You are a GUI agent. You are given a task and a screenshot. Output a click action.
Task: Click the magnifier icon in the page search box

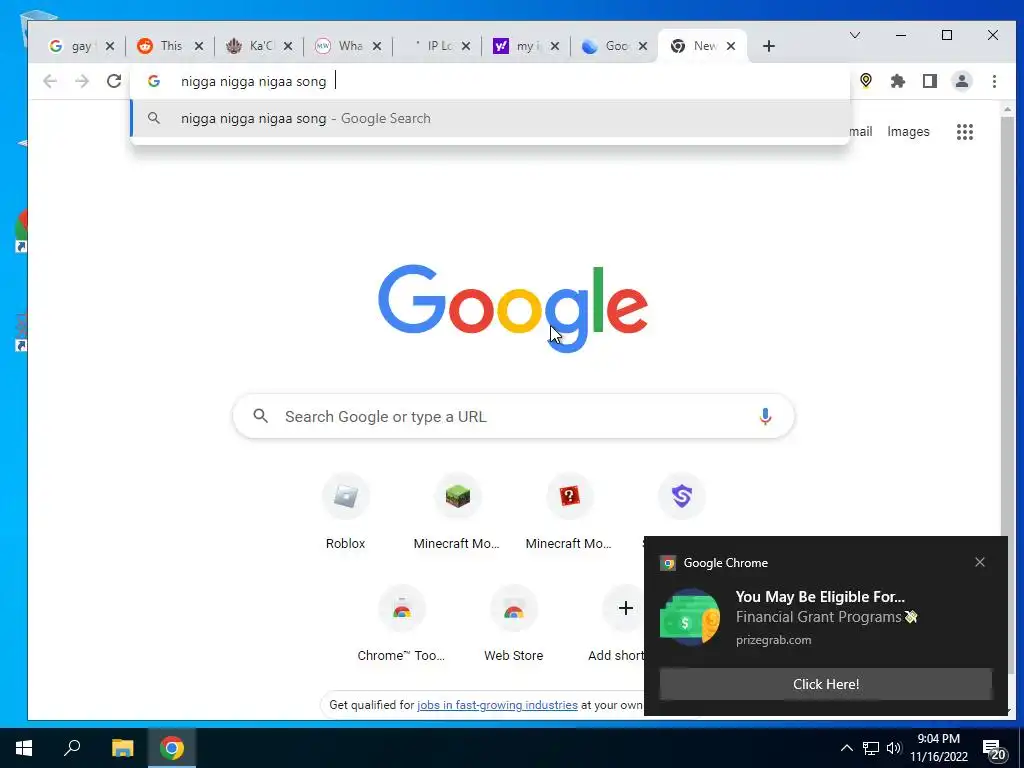click(261, 416)
